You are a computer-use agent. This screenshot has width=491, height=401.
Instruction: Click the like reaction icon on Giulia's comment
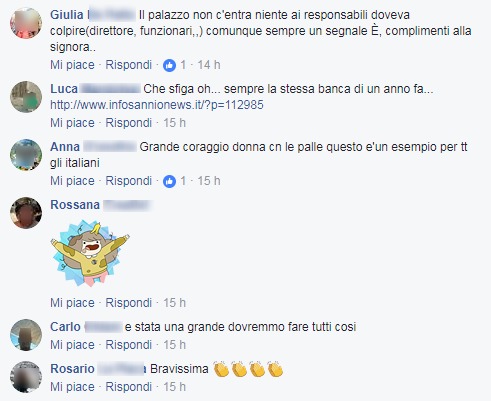(x=169, y=65)
